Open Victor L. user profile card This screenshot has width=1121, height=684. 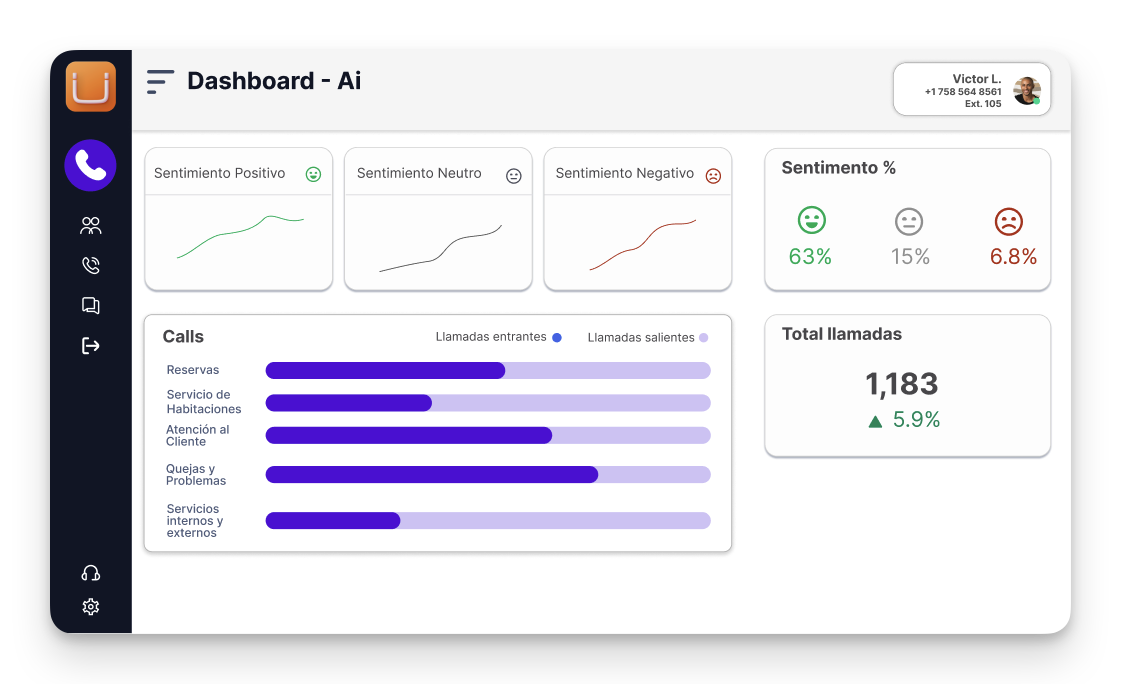coord(962,90)
